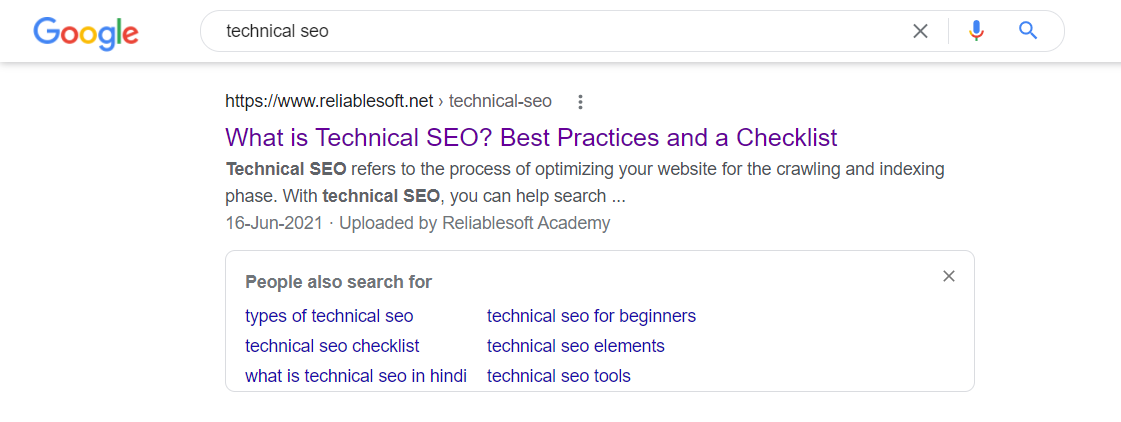This screenshot has width=1121, height=422.
Task: Select the "technical seo checklist" suggestion
Action: pos(332,346)
